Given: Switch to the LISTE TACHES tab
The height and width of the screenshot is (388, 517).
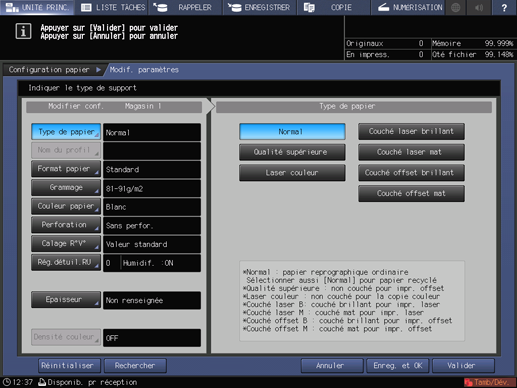Looking at the screenshot, I should (x=113, y=7).
